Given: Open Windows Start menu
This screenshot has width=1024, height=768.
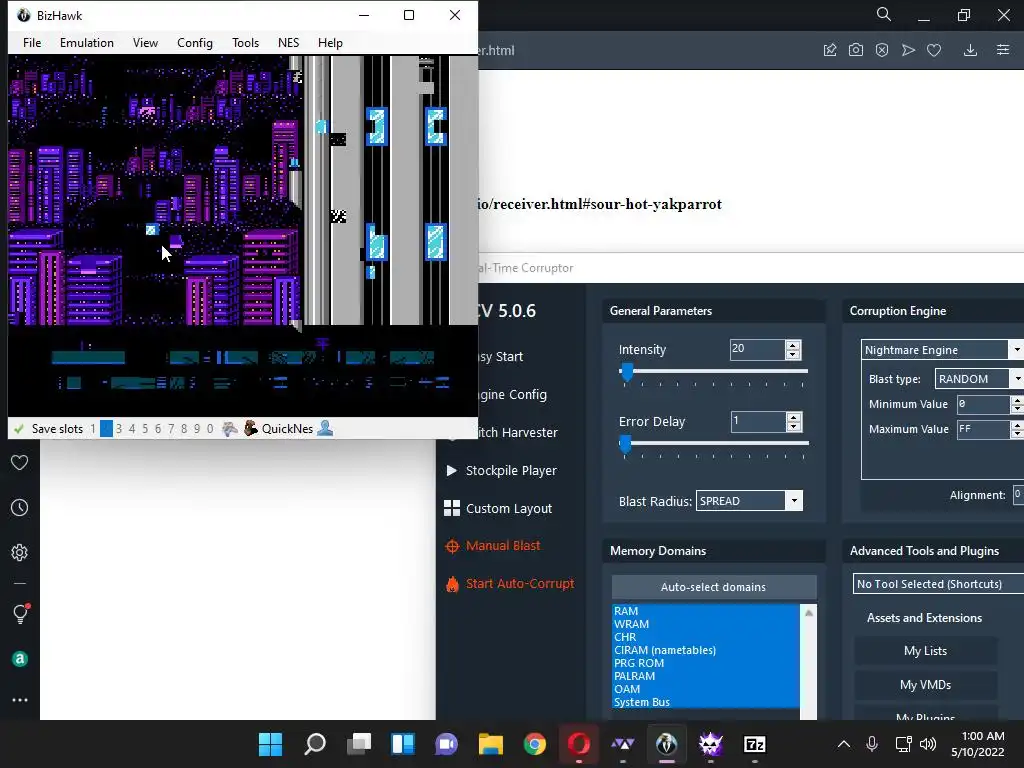Looking at the screenshot, I should click(x=270, y=744).
